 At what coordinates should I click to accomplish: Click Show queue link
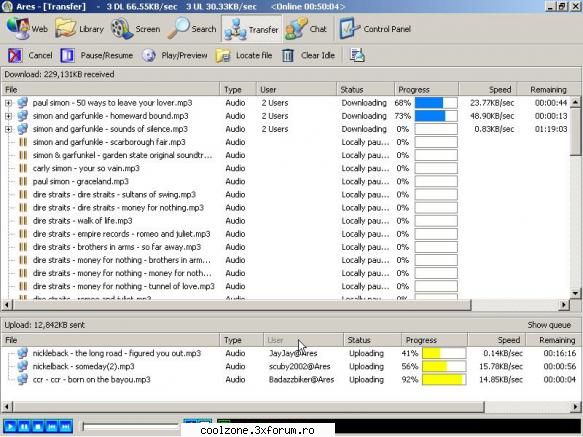[549, 325]
